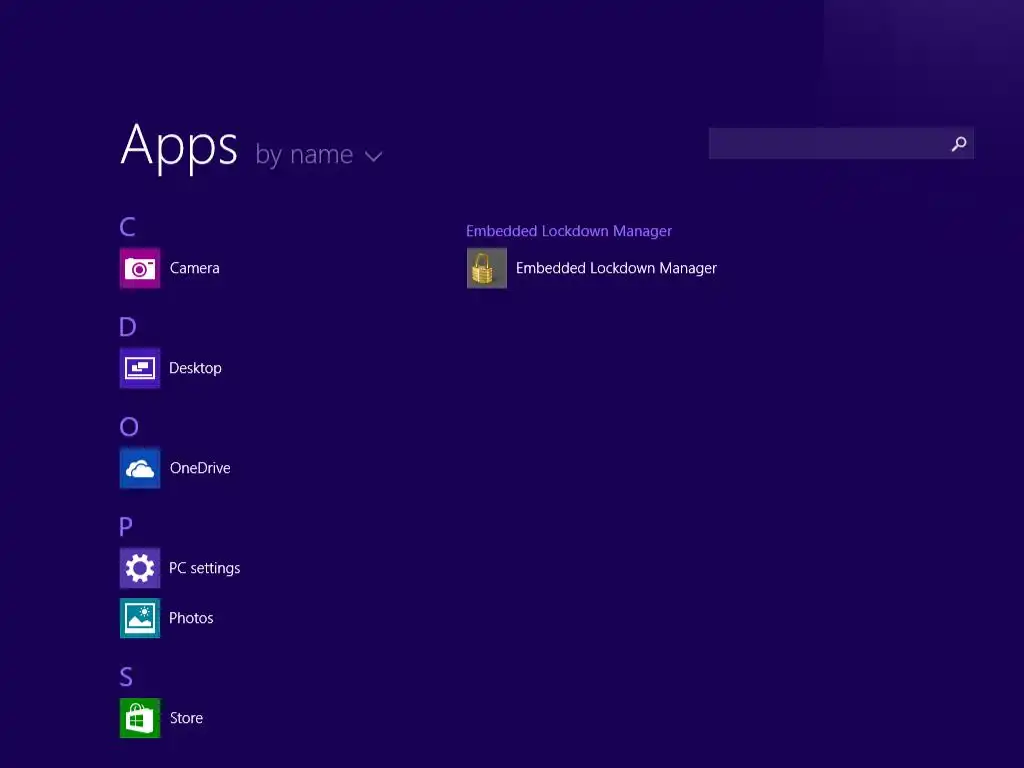Jump using the letter S header

126,677
